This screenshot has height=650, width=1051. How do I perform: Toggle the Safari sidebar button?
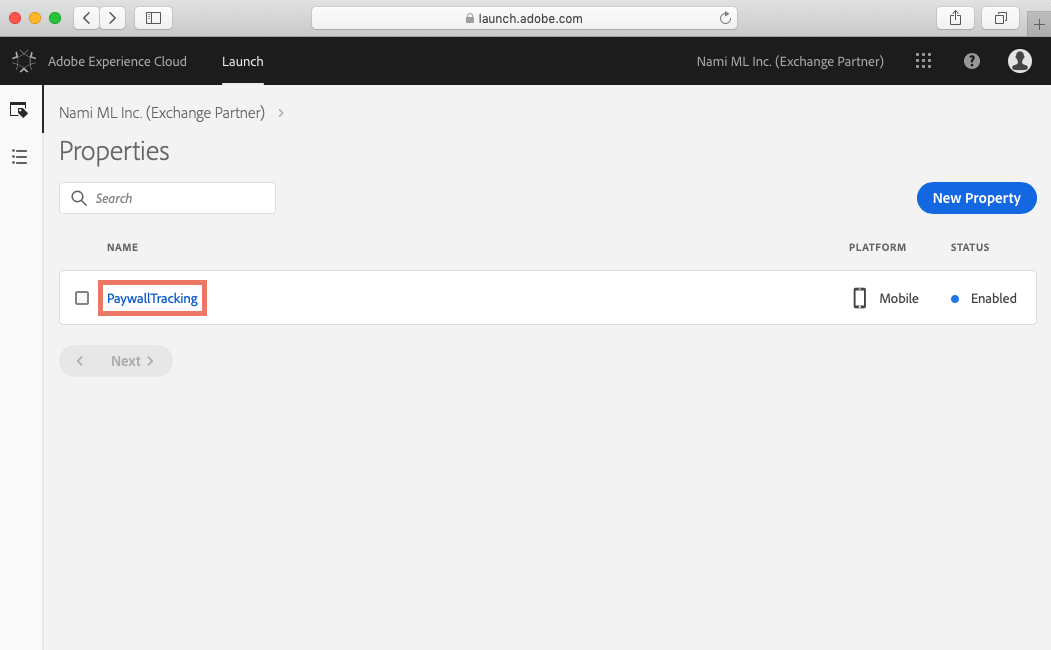point(153,18)
